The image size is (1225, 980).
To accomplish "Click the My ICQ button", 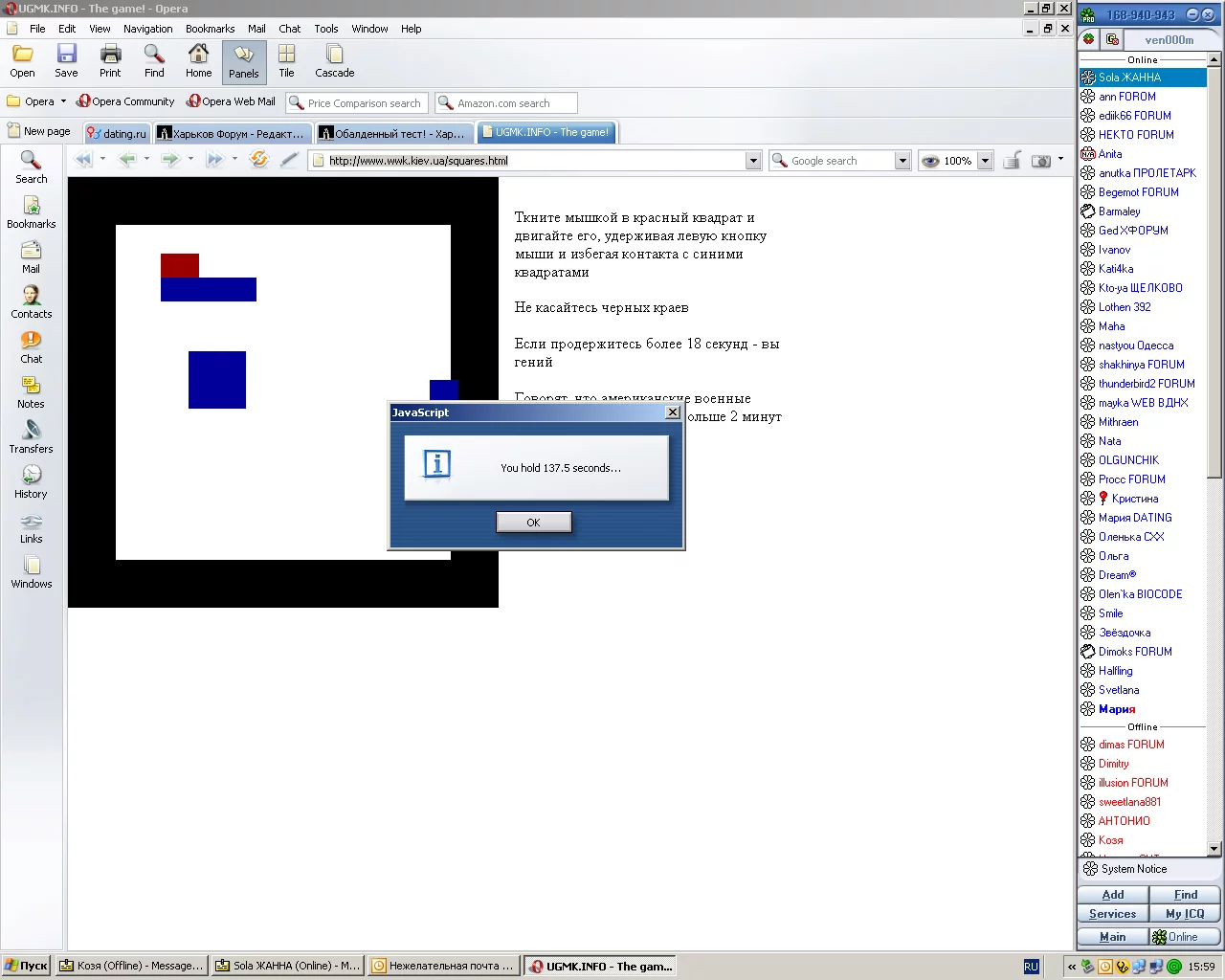I will (1186, 914).
